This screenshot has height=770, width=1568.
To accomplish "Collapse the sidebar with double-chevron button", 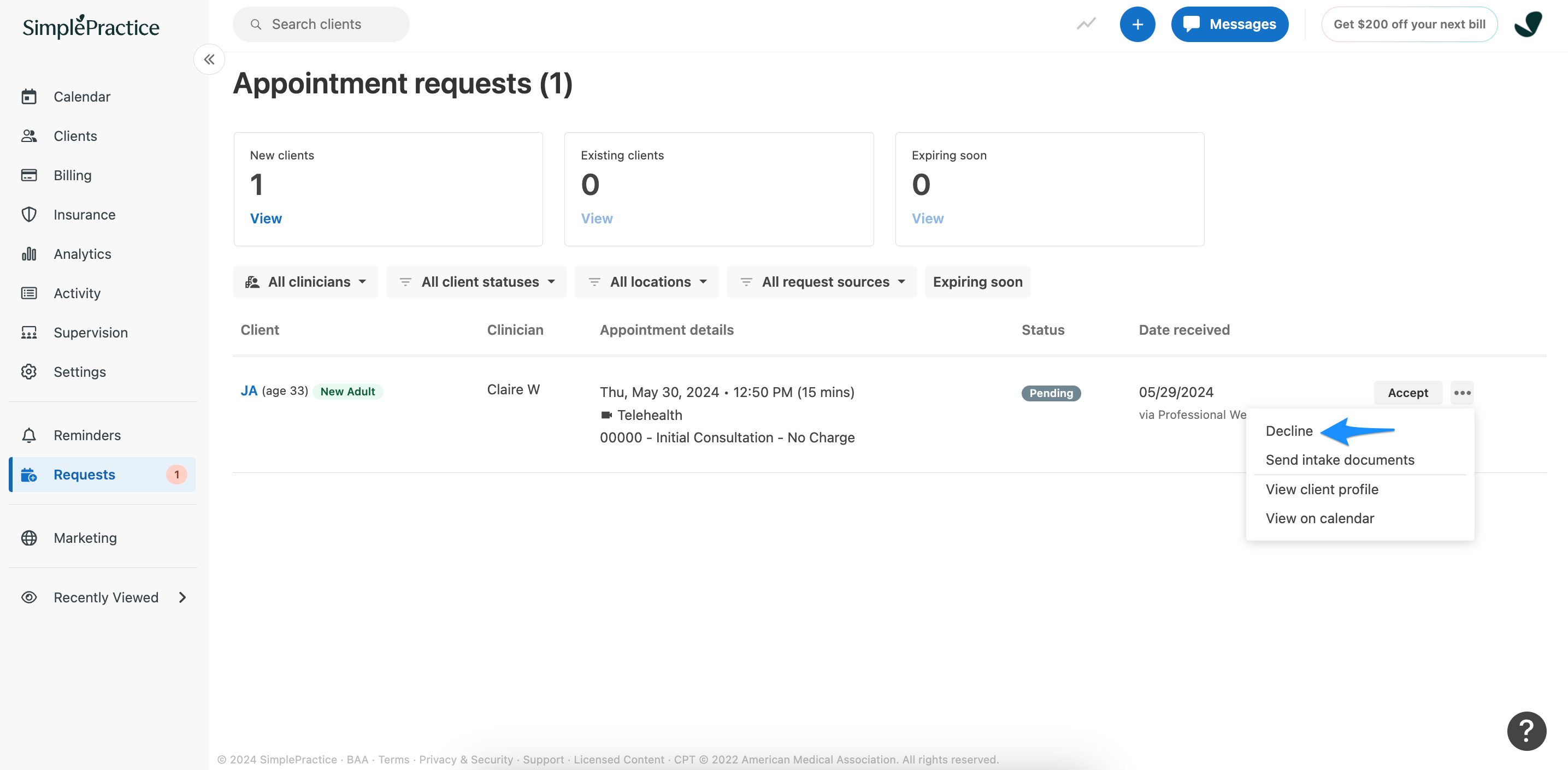I will click(209, 60).
